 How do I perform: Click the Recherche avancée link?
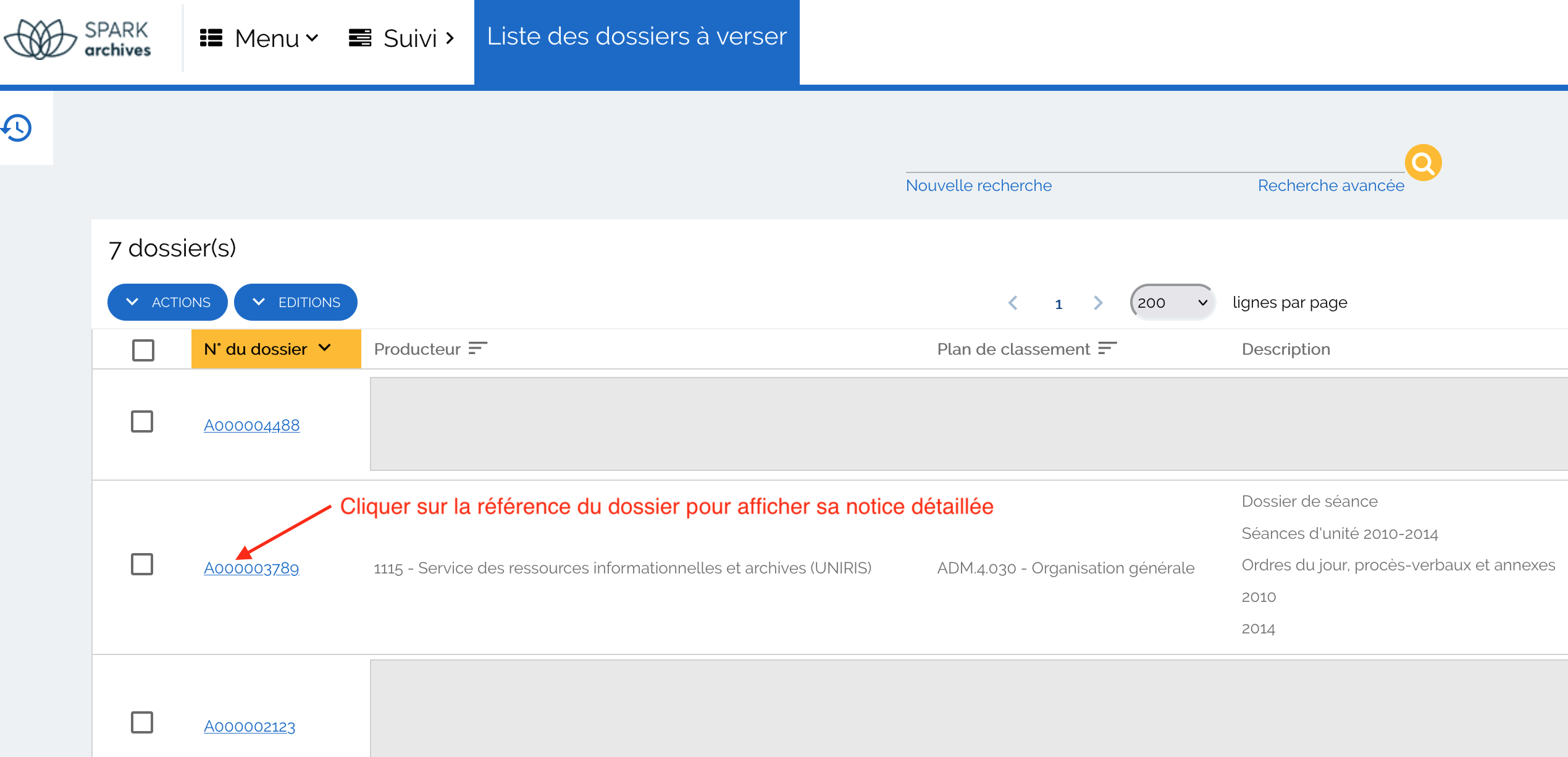pos(1331,185)
